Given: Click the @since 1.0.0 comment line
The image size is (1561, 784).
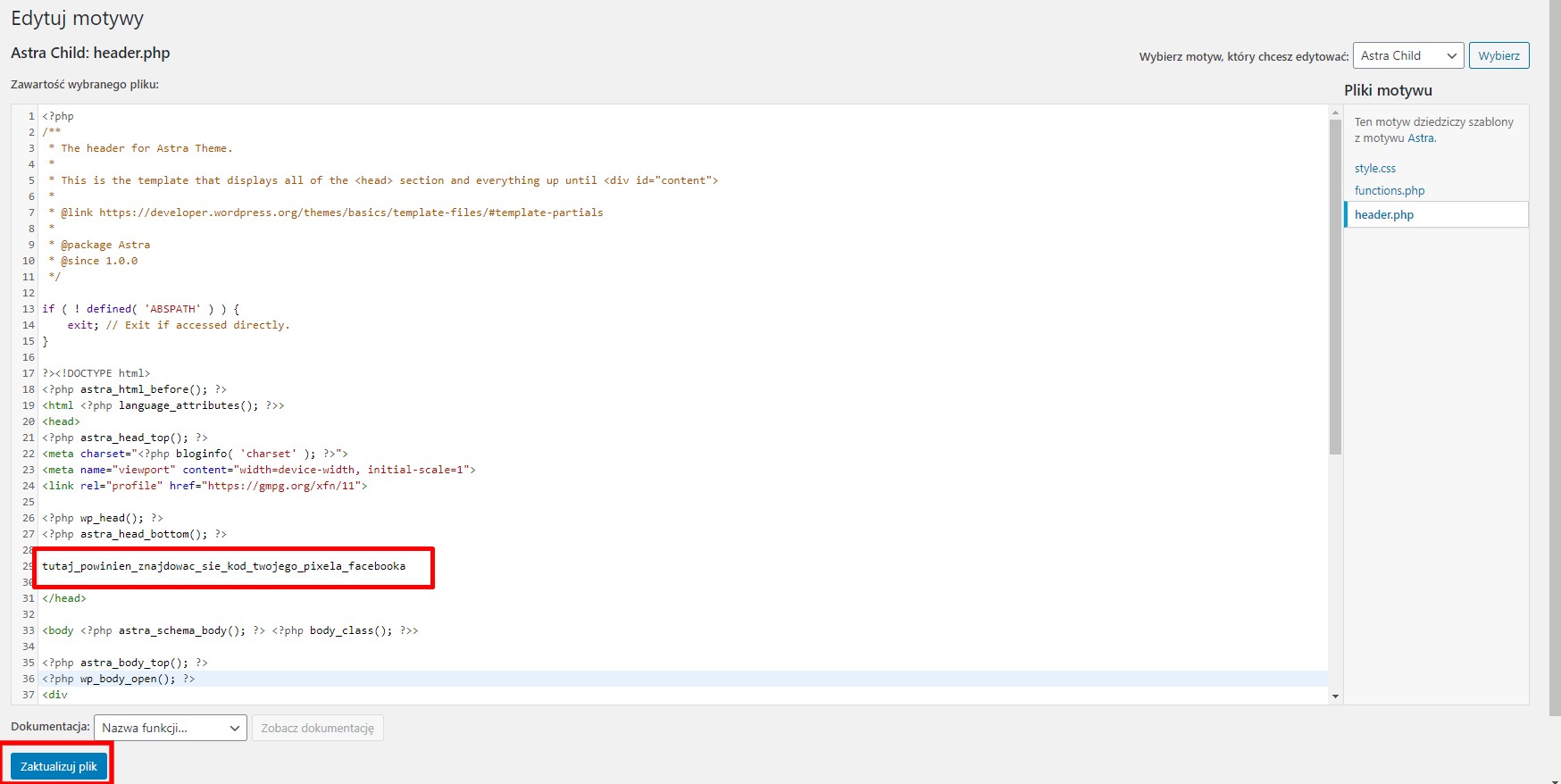Looking at the screenshot, I should tap(93, 261).
